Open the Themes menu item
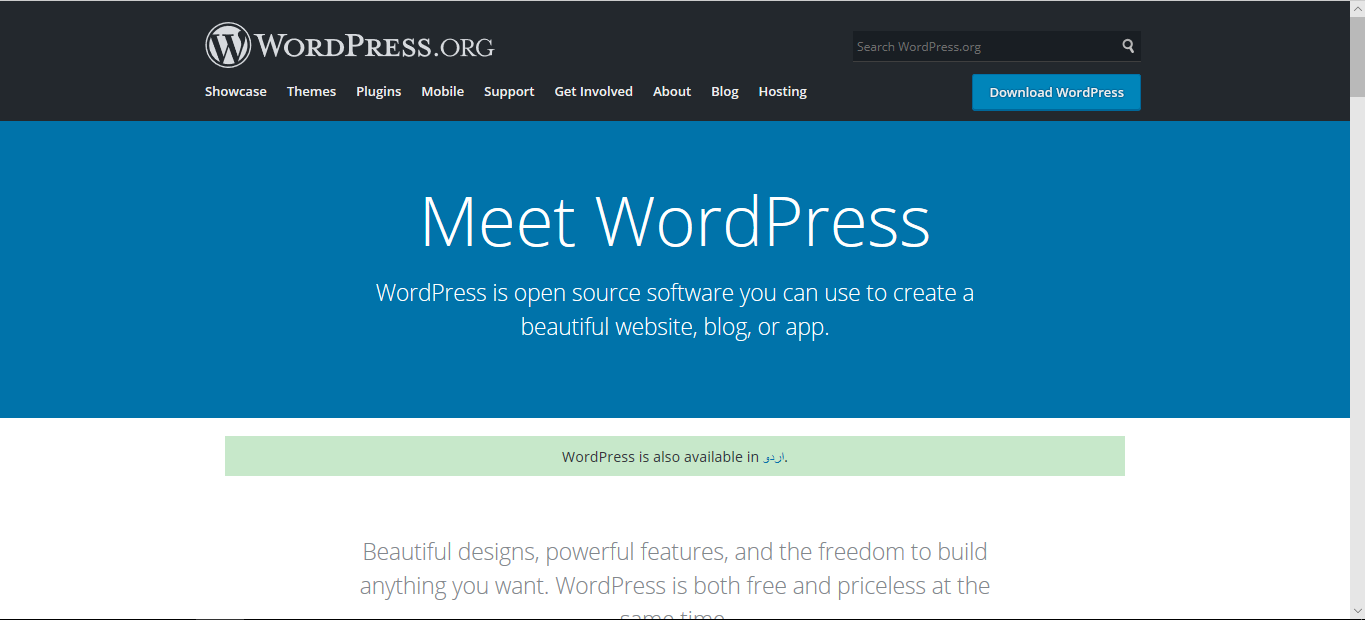Image resolution: width=1365 pixels, height=620 pixels. click(x=311, y=91)
